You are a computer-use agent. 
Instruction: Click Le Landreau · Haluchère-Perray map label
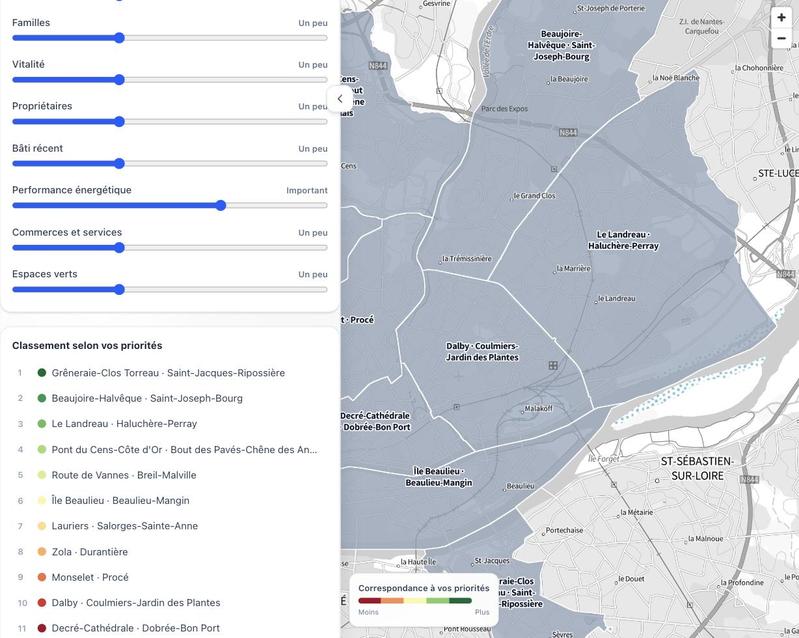click(623, 240)
